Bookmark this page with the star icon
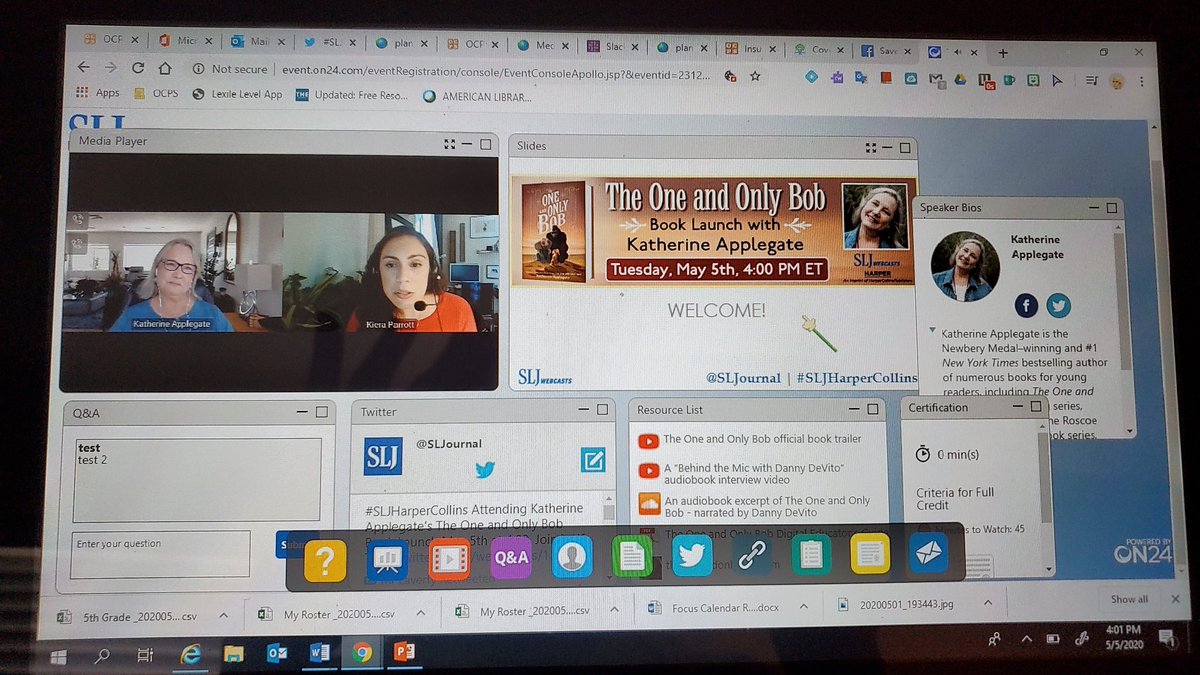This screenshot has height=675, width=1200. click(755, 75)
